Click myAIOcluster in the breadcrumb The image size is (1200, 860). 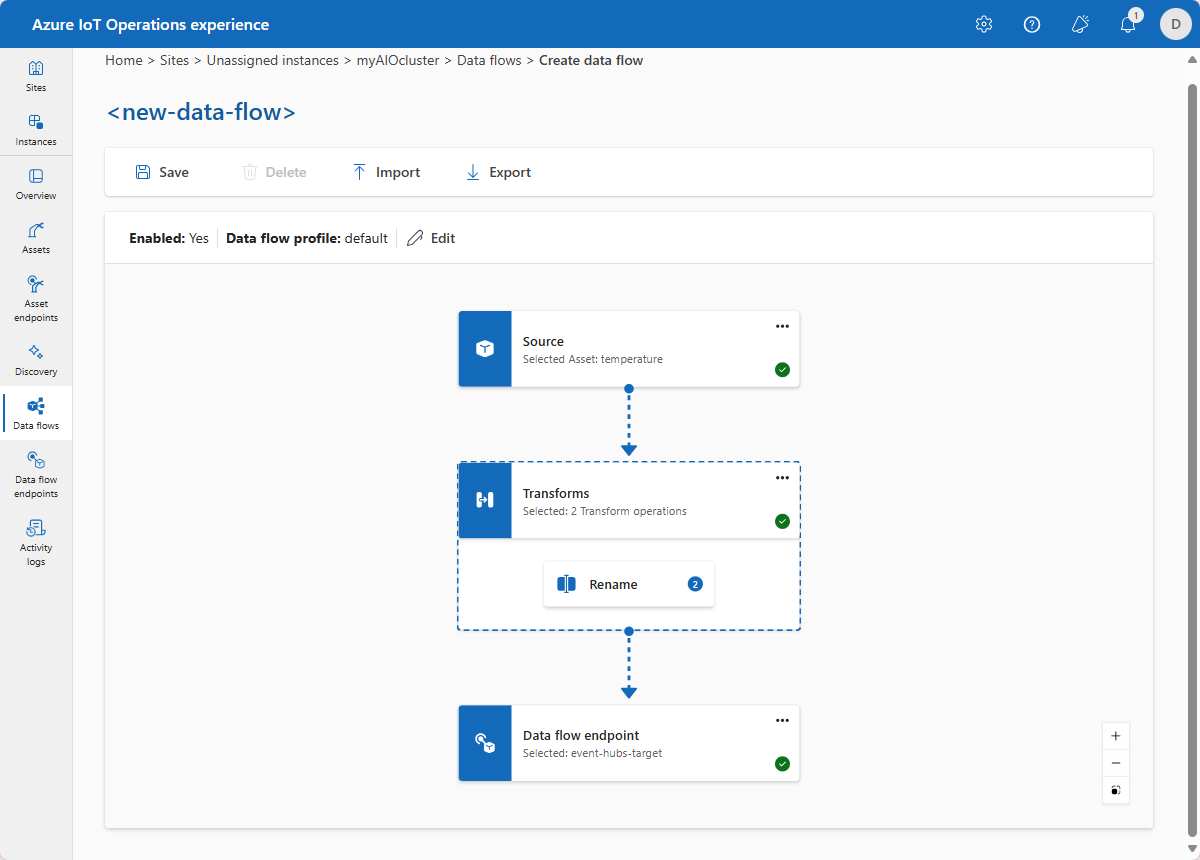coord(398,60)
